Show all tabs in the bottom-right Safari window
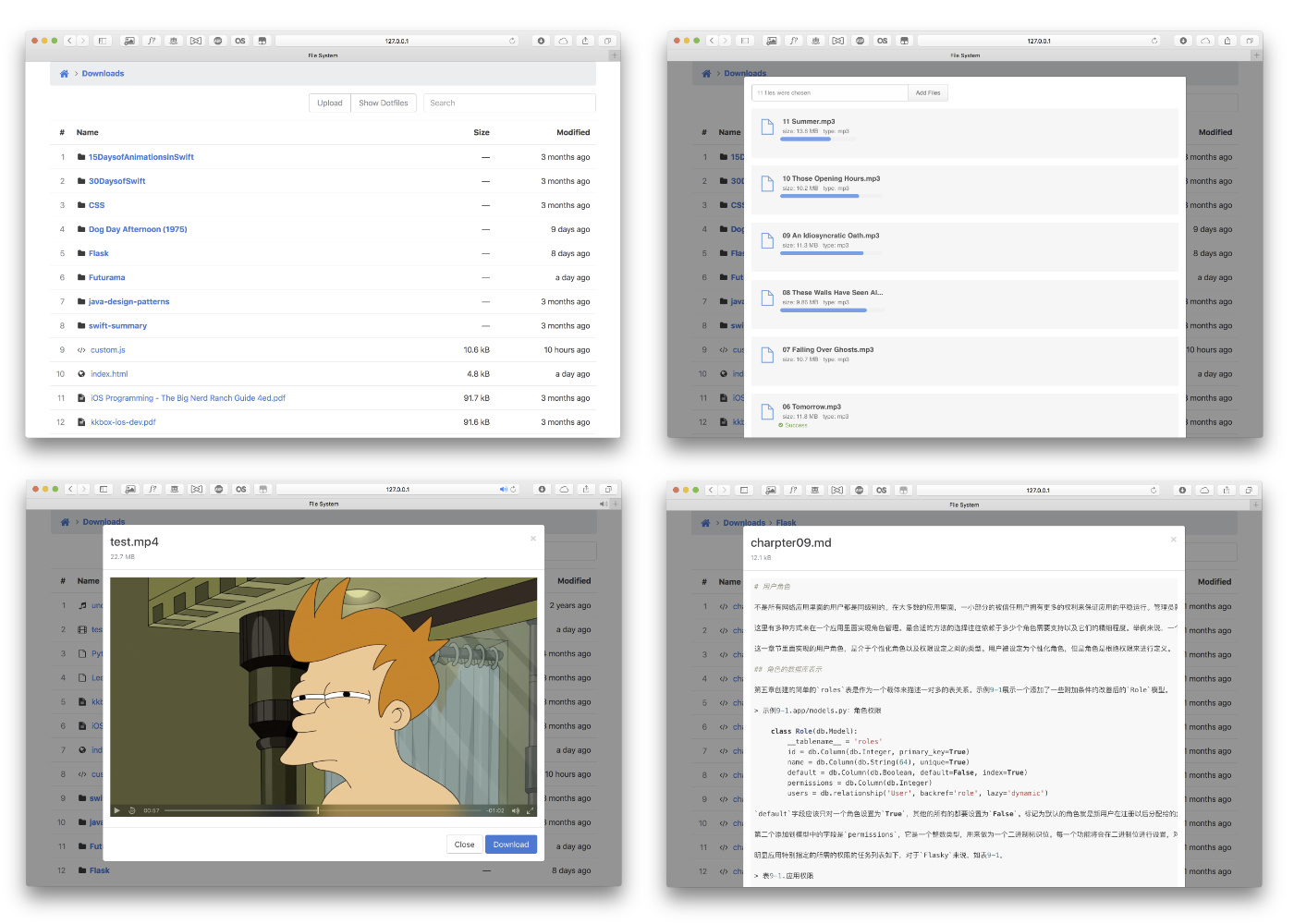This screenshot has height=924, width=1294. [1248, 490]
